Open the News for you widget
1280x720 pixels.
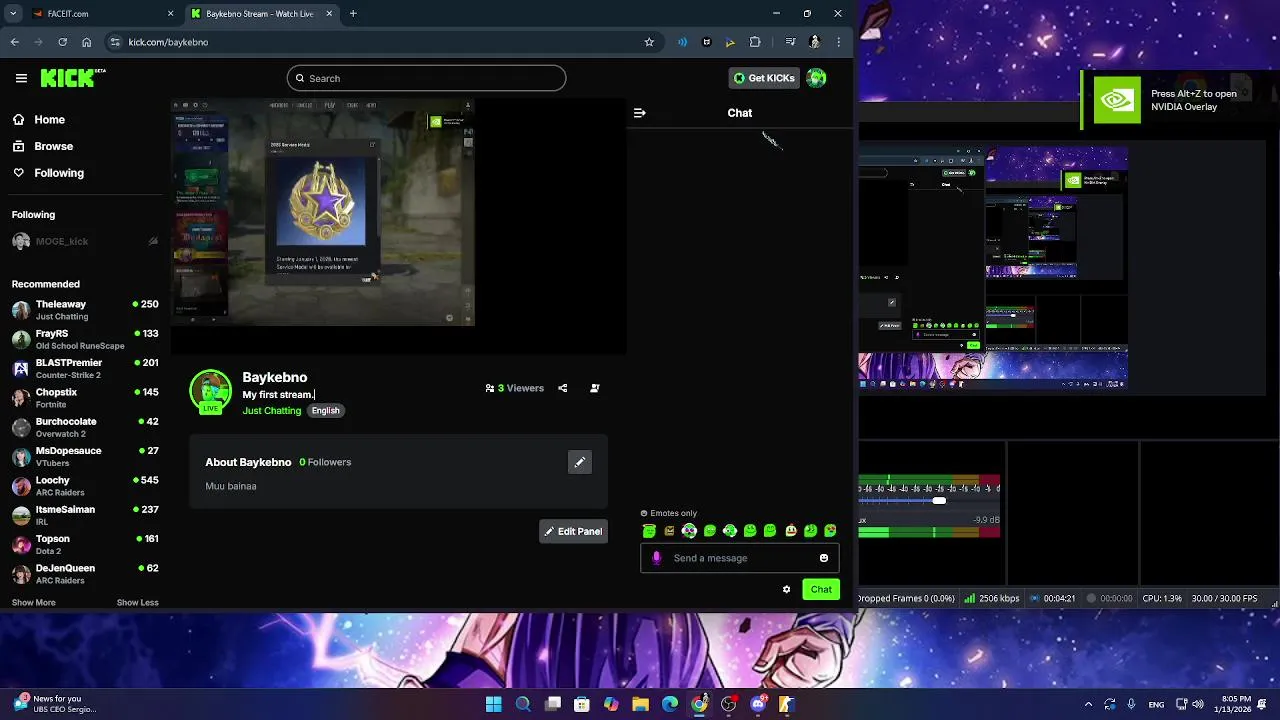coord(55,704)
